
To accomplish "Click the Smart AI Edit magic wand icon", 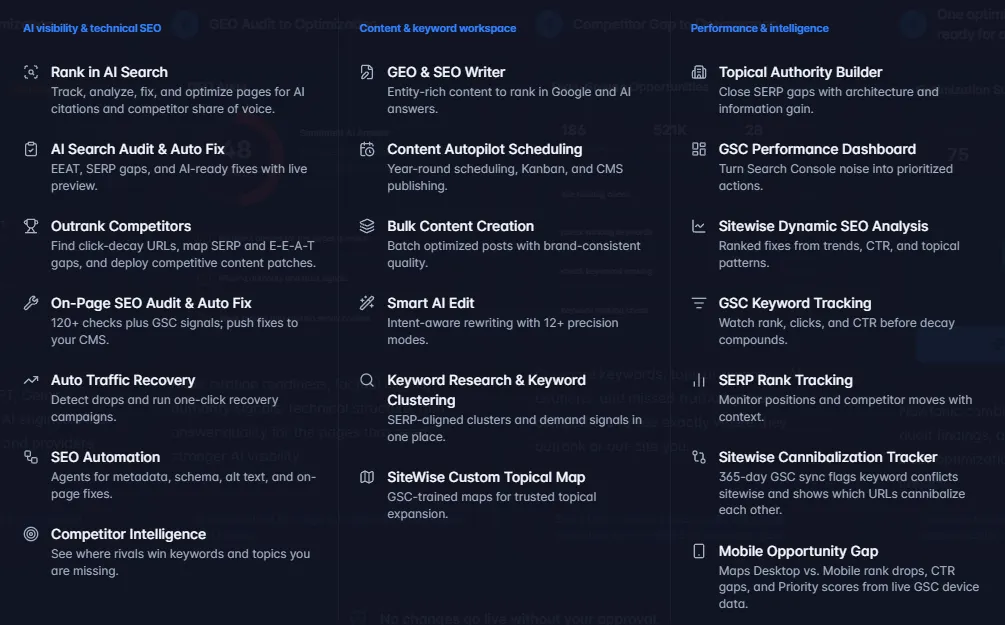I will [367, 303].
